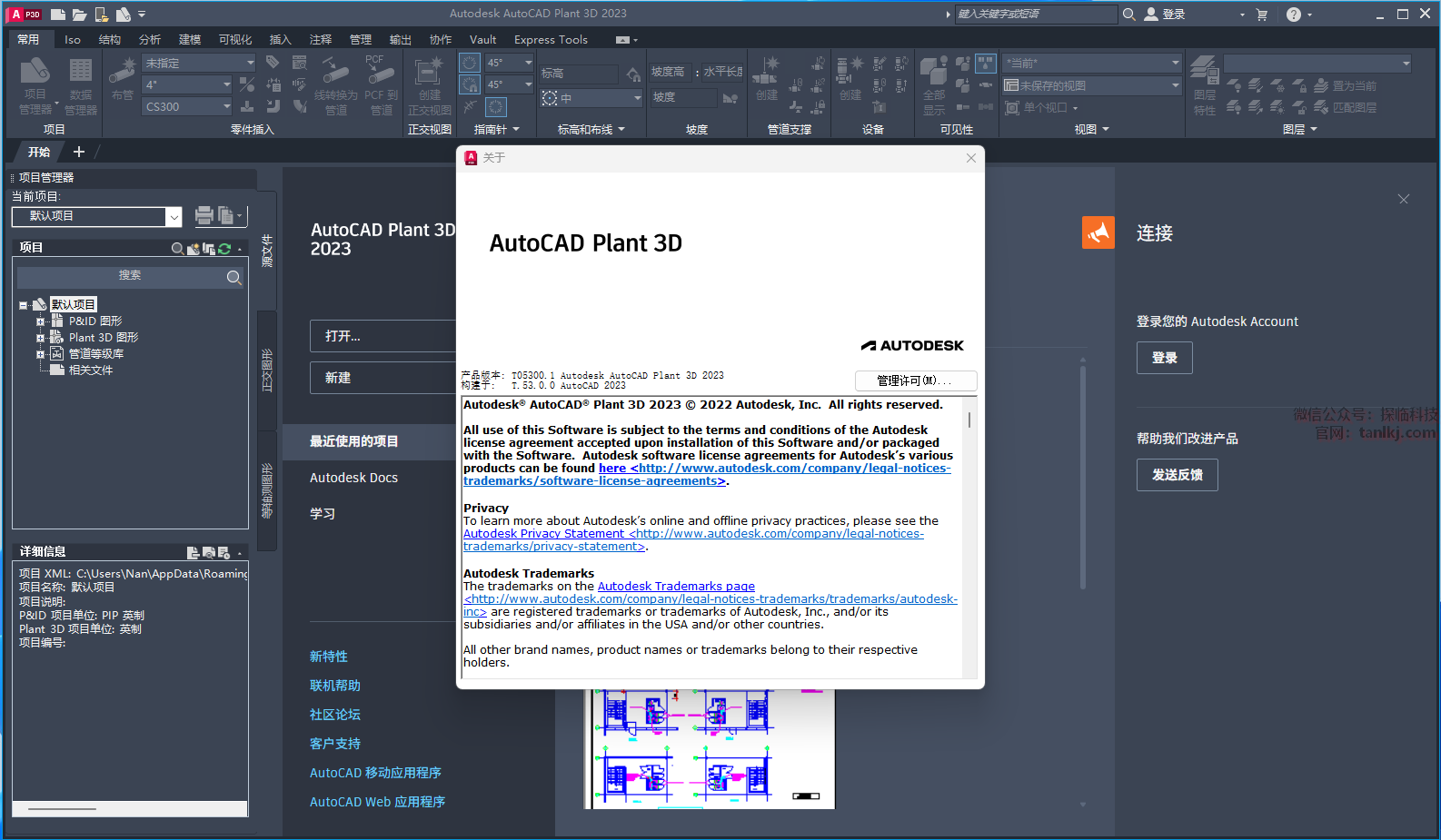The image size is (1441, 840).
Task: Open the Data Manager ribbon button
Action: pos(81,86)
